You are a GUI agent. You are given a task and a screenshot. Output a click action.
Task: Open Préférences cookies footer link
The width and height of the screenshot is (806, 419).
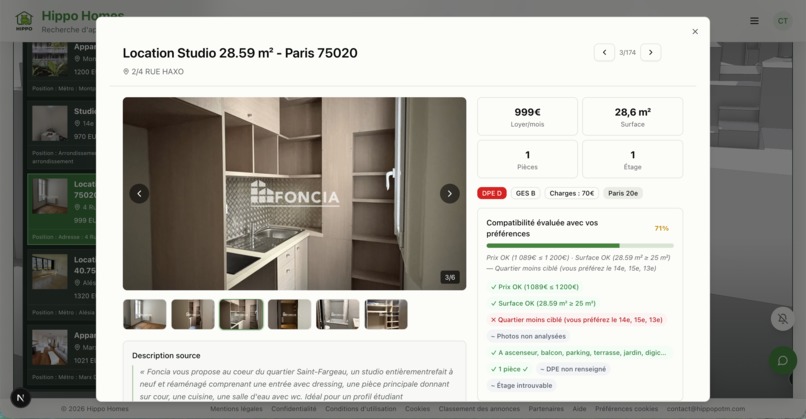click(626, 409)
